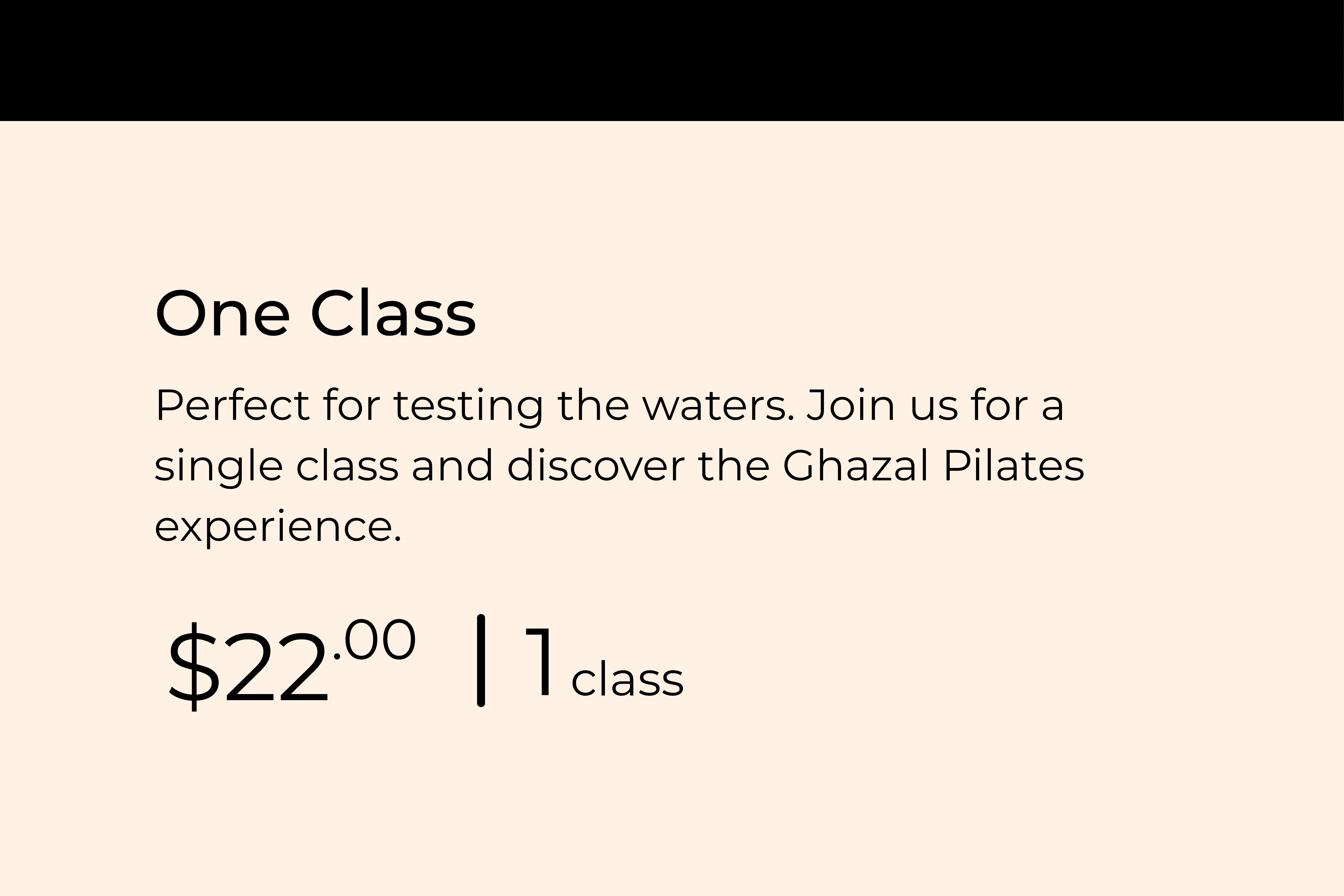Viewport: 1344px width, 896px height.
Task: Click the word "Class" in the title
Action: 393,314
